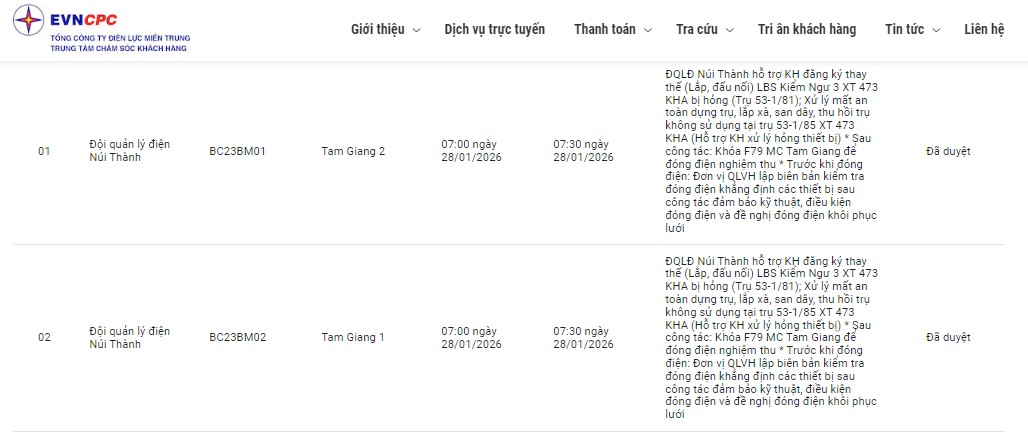This screenshot has height=433, width=1028.
Task: Click the work description text in row 02
Action: click(772, 337)
